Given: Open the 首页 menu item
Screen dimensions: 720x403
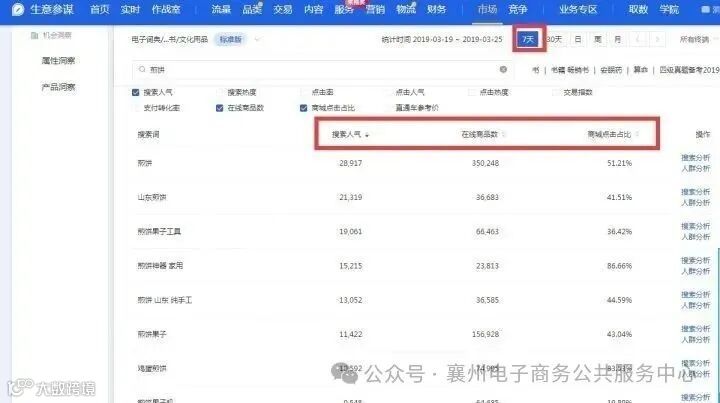Looking at the screenshot, I should click(x=100, y=9).
